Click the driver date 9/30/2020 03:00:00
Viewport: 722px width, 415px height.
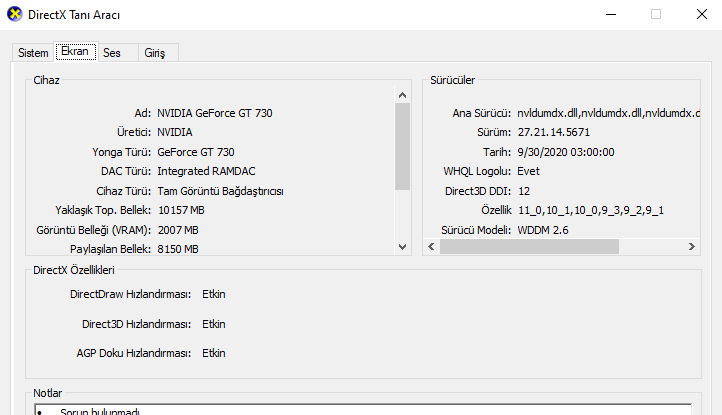click(566, 152)
